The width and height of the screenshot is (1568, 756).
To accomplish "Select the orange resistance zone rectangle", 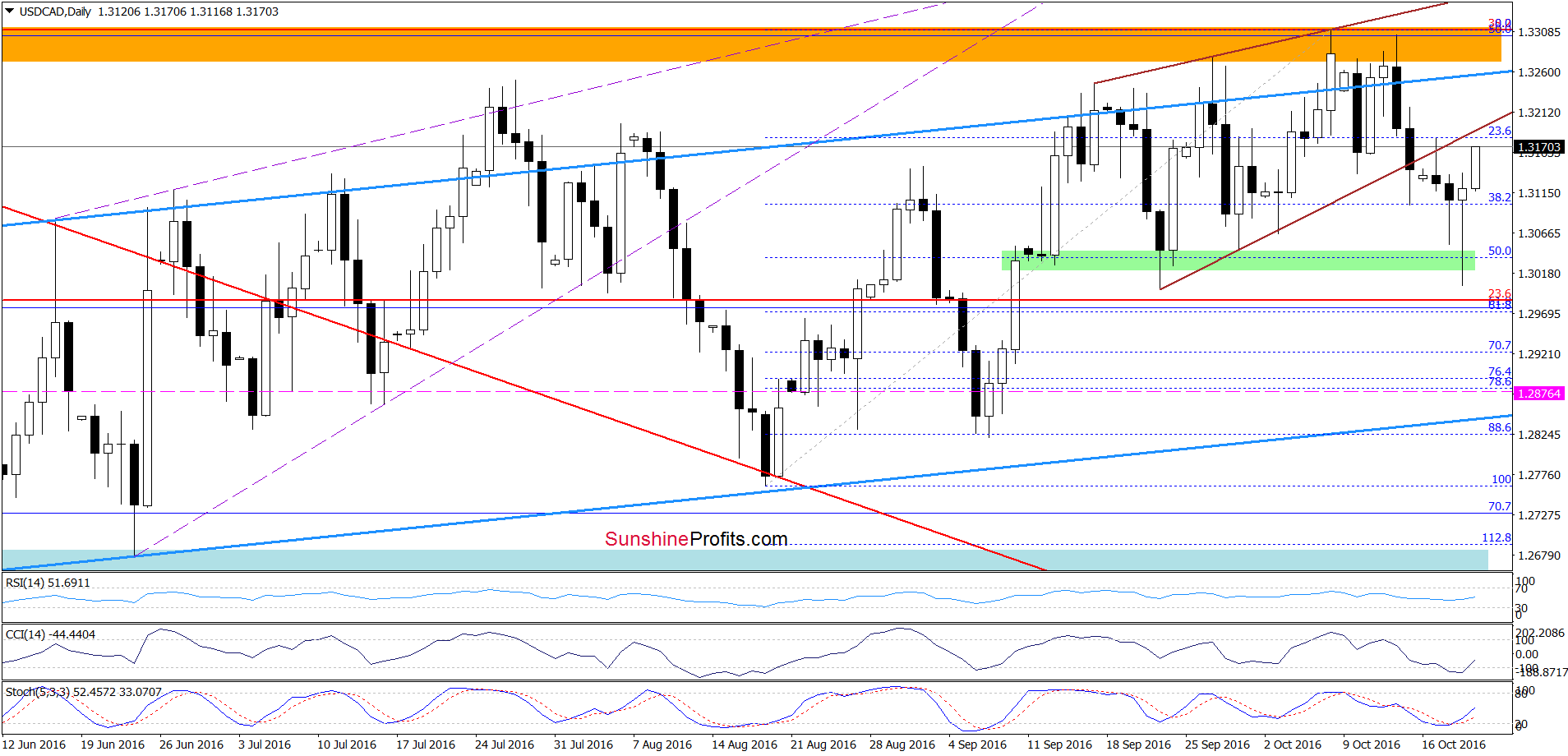I will click(751, 45).
